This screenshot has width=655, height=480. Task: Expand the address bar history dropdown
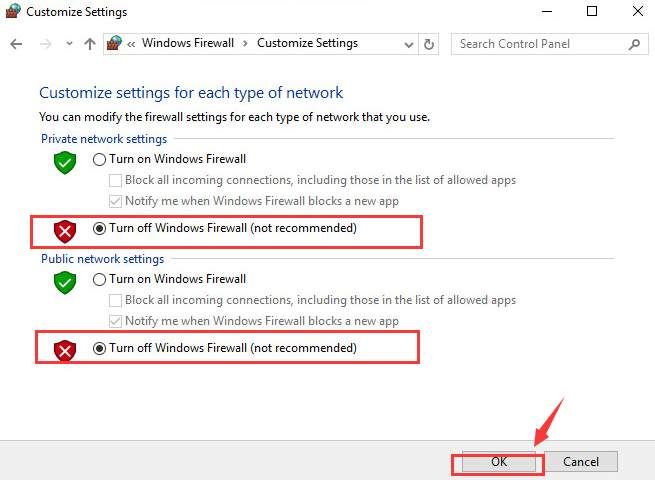[x=406, y=44]
